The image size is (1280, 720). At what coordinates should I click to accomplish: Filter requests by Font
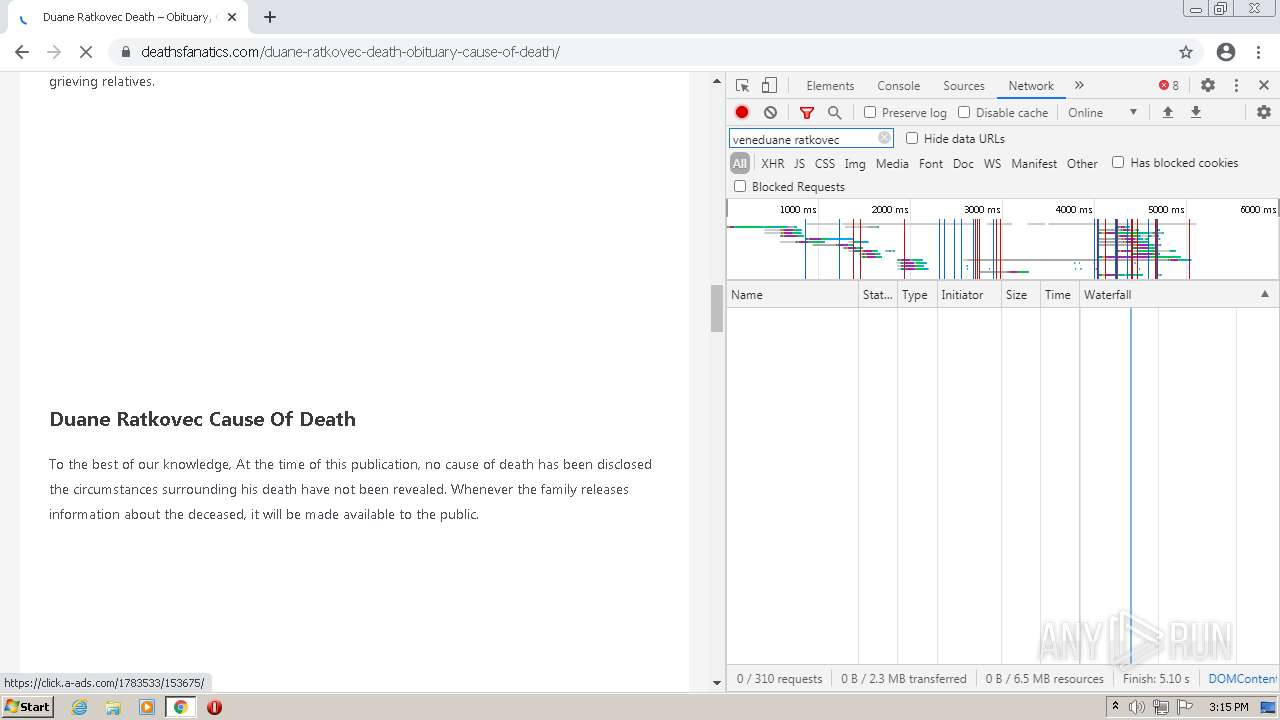tap(931, 163)
